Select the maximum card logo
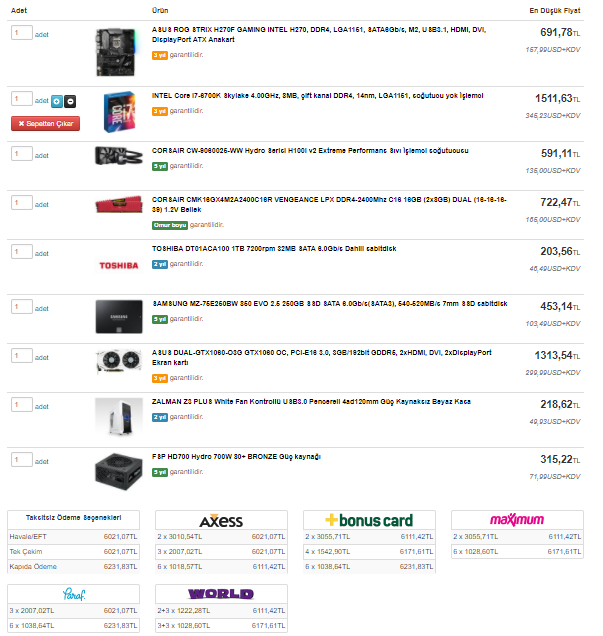Image resolution: width=603 pixels, height=636 pixels. tap(517, 520)
